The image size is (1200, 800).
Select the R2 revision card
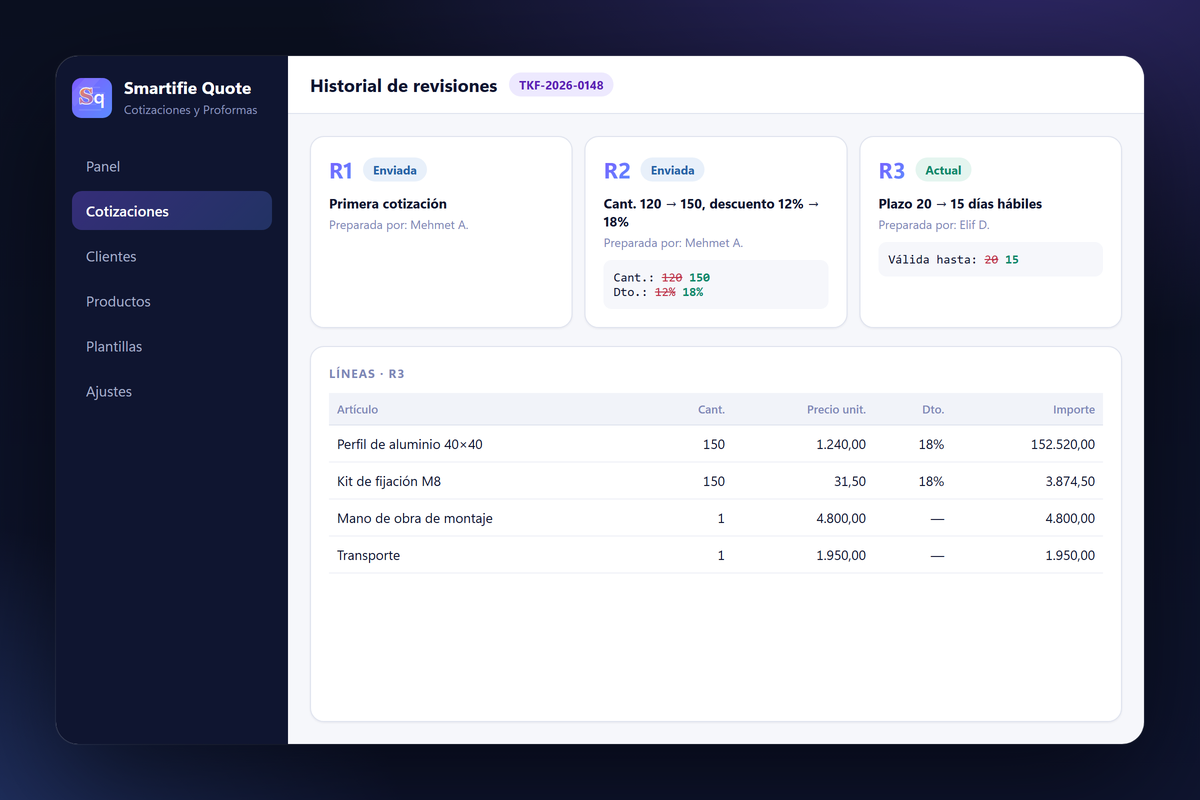716,232
